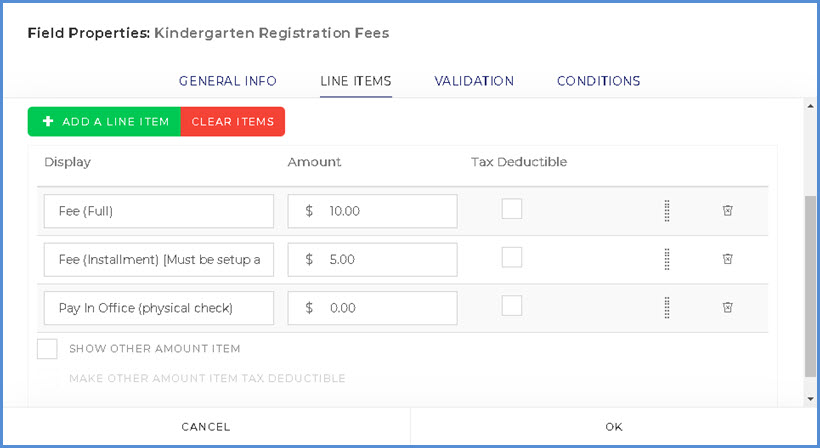Toggle Tax Deductible for Pay In Office
The height and width of the screenshot is (448, 820).
point(512,306)
